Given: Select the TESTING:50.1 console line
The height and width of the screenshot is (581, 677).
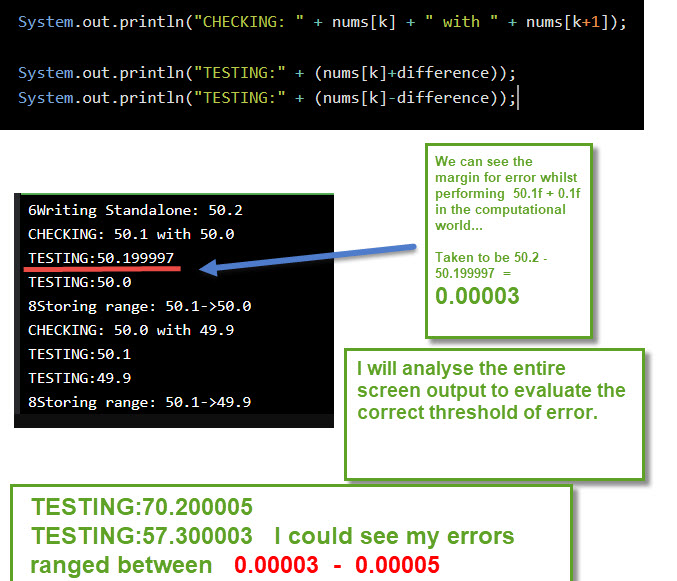Looking at the screenshot, I should click(x=79, y=354).
